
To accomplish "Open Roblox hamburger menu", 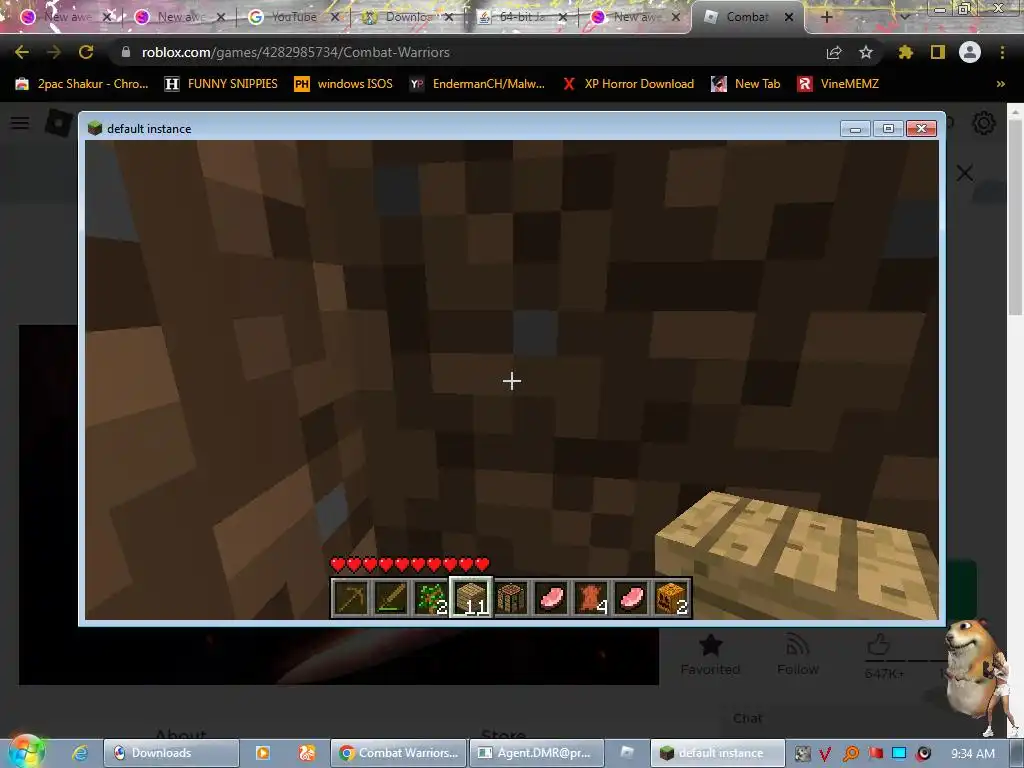I will pos(20,123).
